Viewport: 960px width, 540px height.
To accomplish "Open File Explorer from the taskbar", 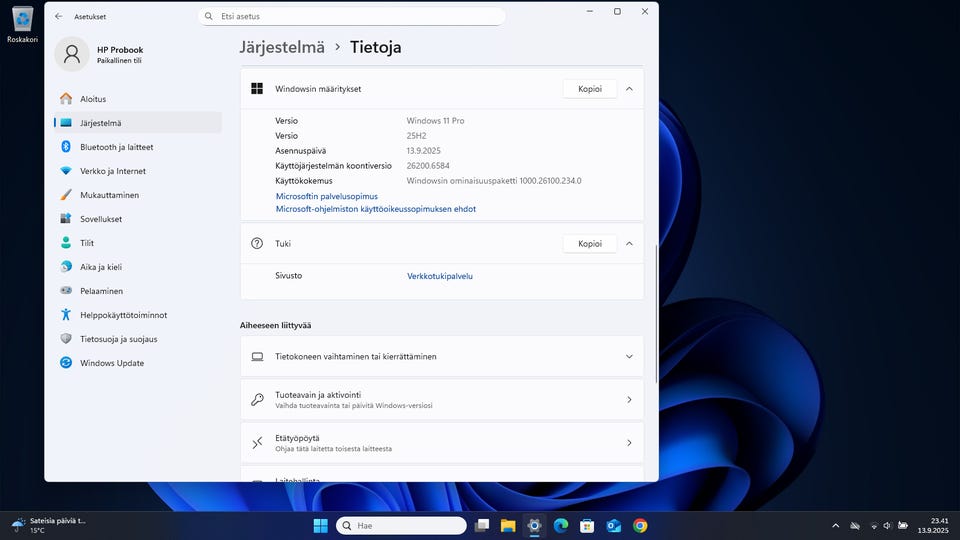I will (x=508, y=525).
